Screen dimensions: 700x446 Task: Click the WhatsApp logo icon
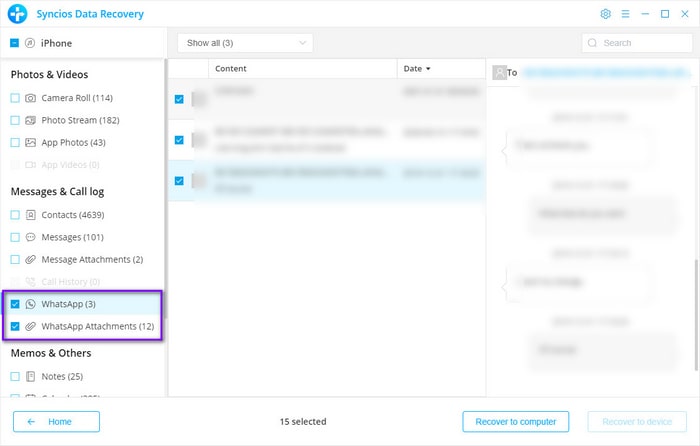31,304
